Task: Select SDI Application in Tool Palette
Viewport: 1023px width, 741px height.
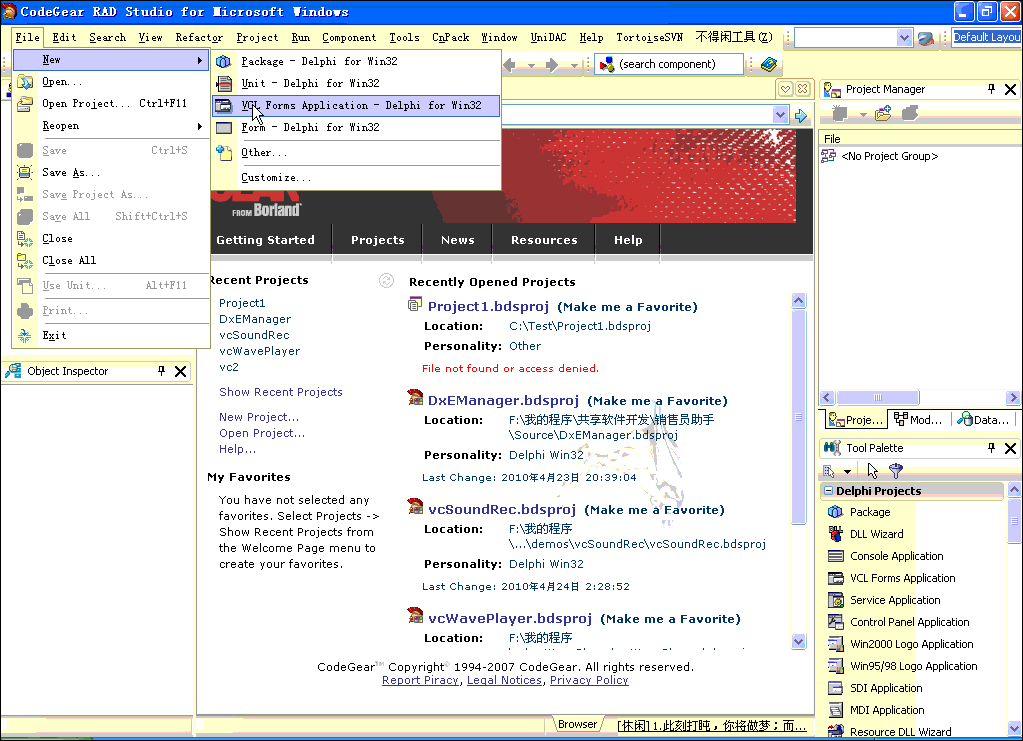Action: click(886, 688)
